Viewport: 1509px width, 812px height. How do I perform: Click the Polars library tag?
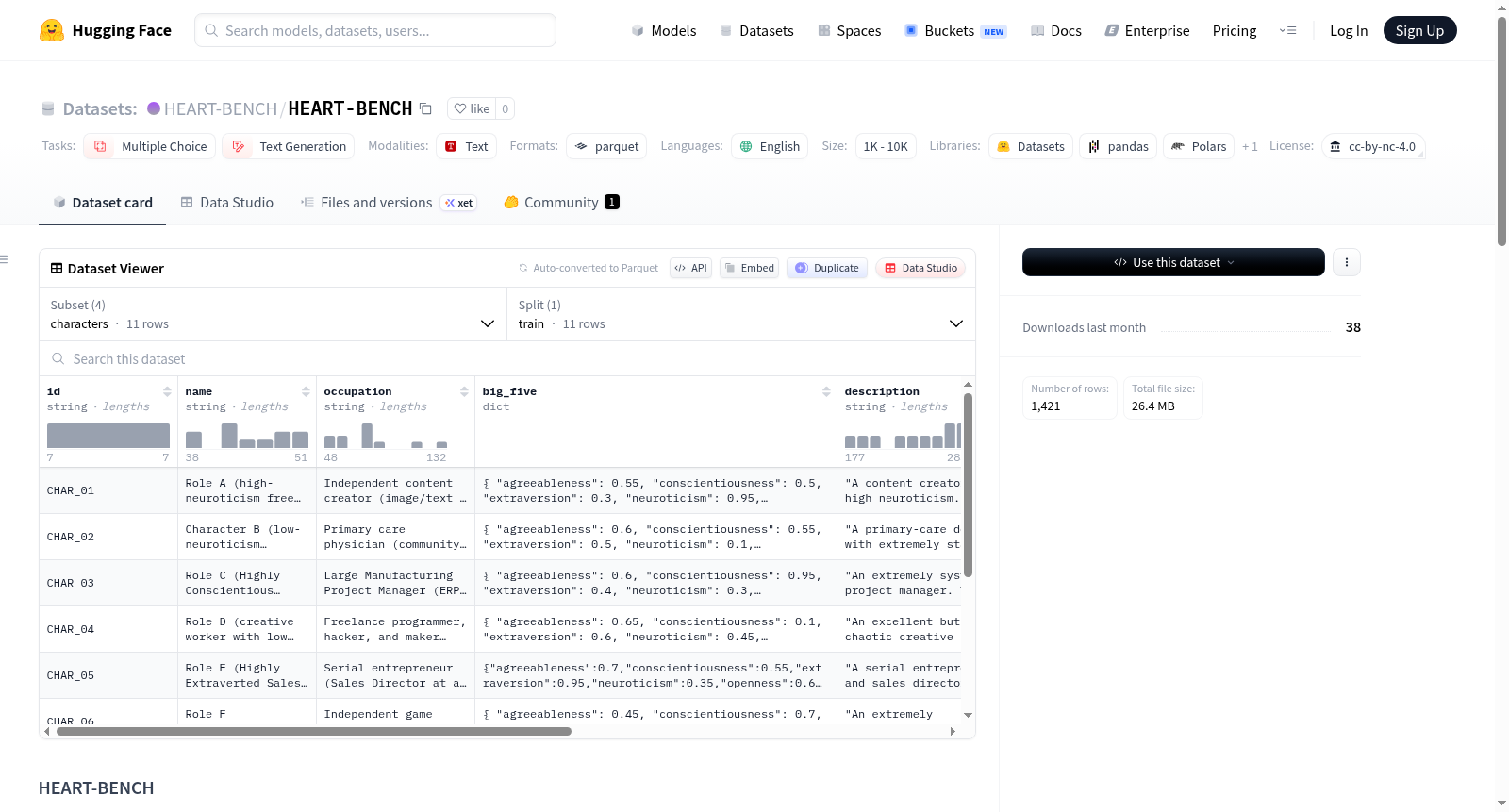pyautogui.click(x=1199, y=146)
